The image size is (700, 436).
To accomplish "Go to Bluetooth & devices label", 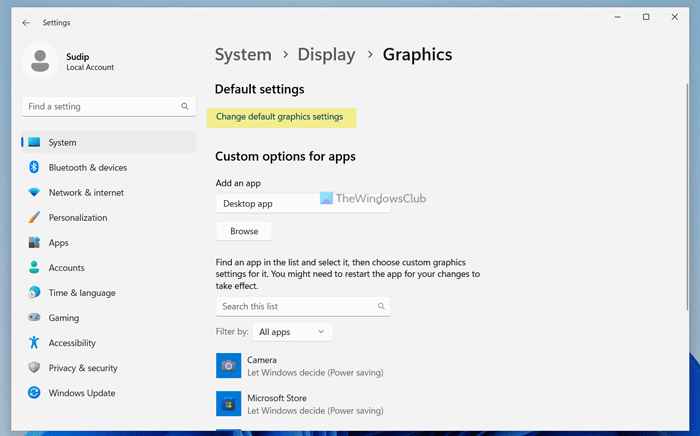I will click(88, 167).
